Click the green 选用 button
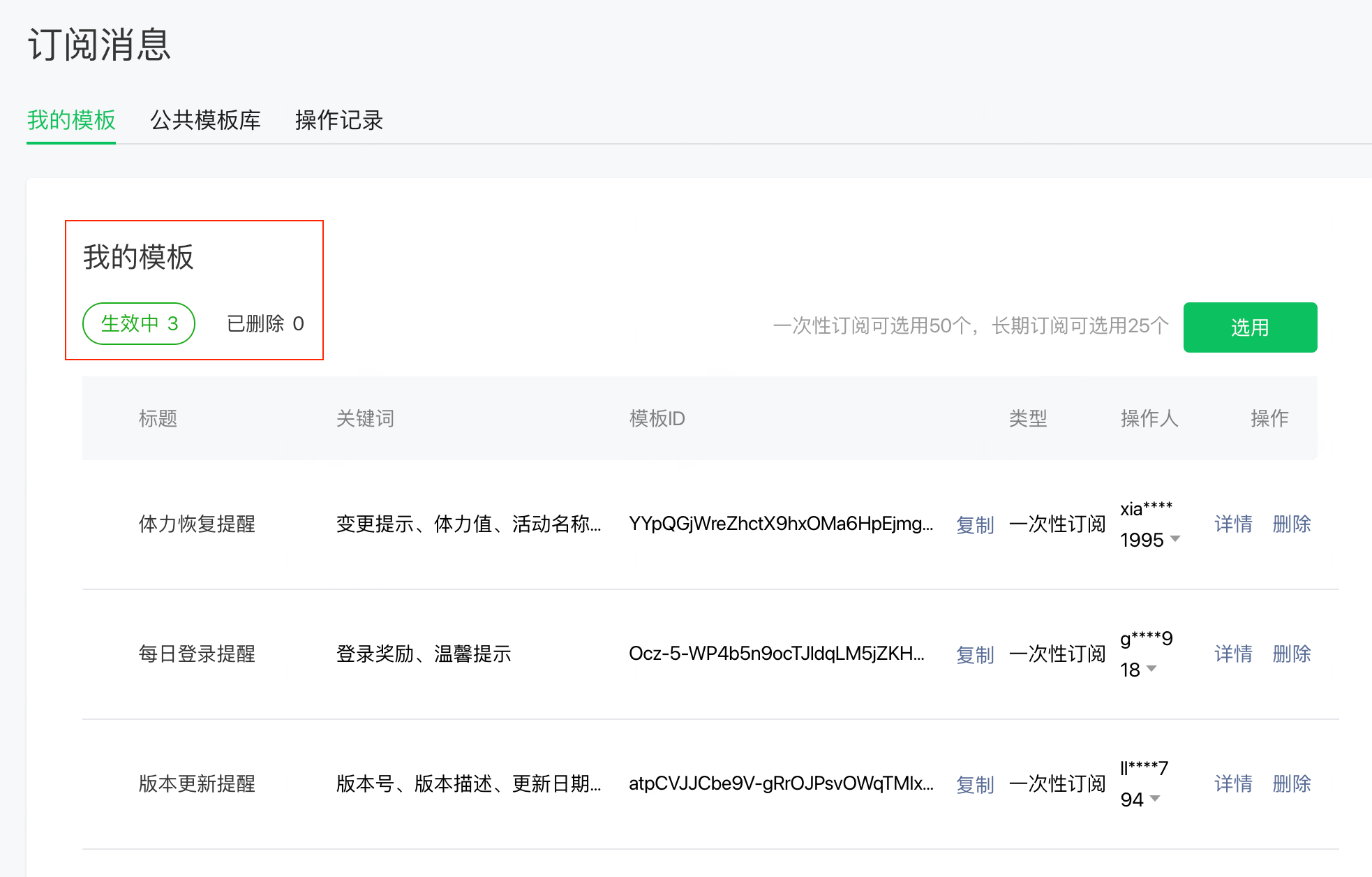 pyautogui.click(x=1250, y=327)
